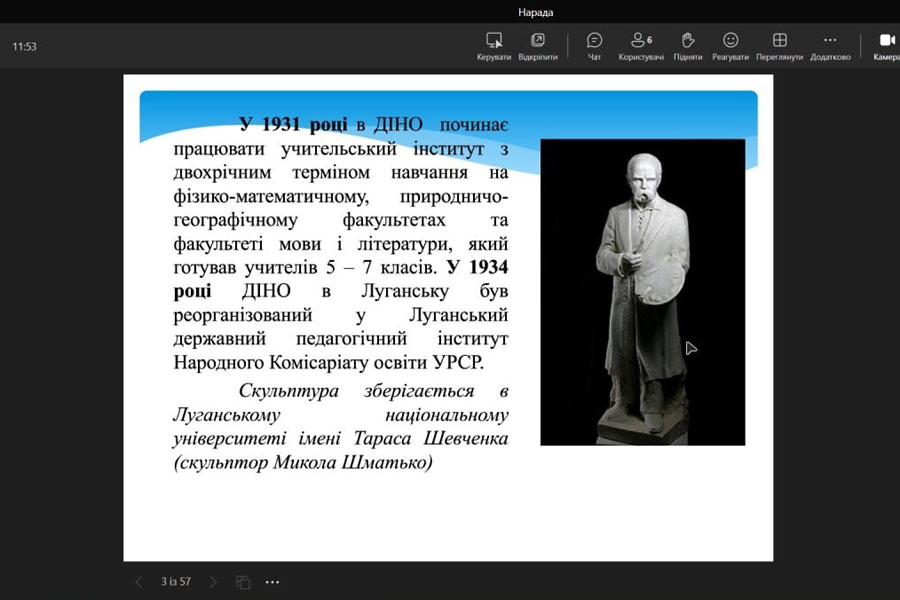Click the slide counter "3 із 57"
Image resolution: width=900 pixels, height=600 pixels.
(176, 582)
